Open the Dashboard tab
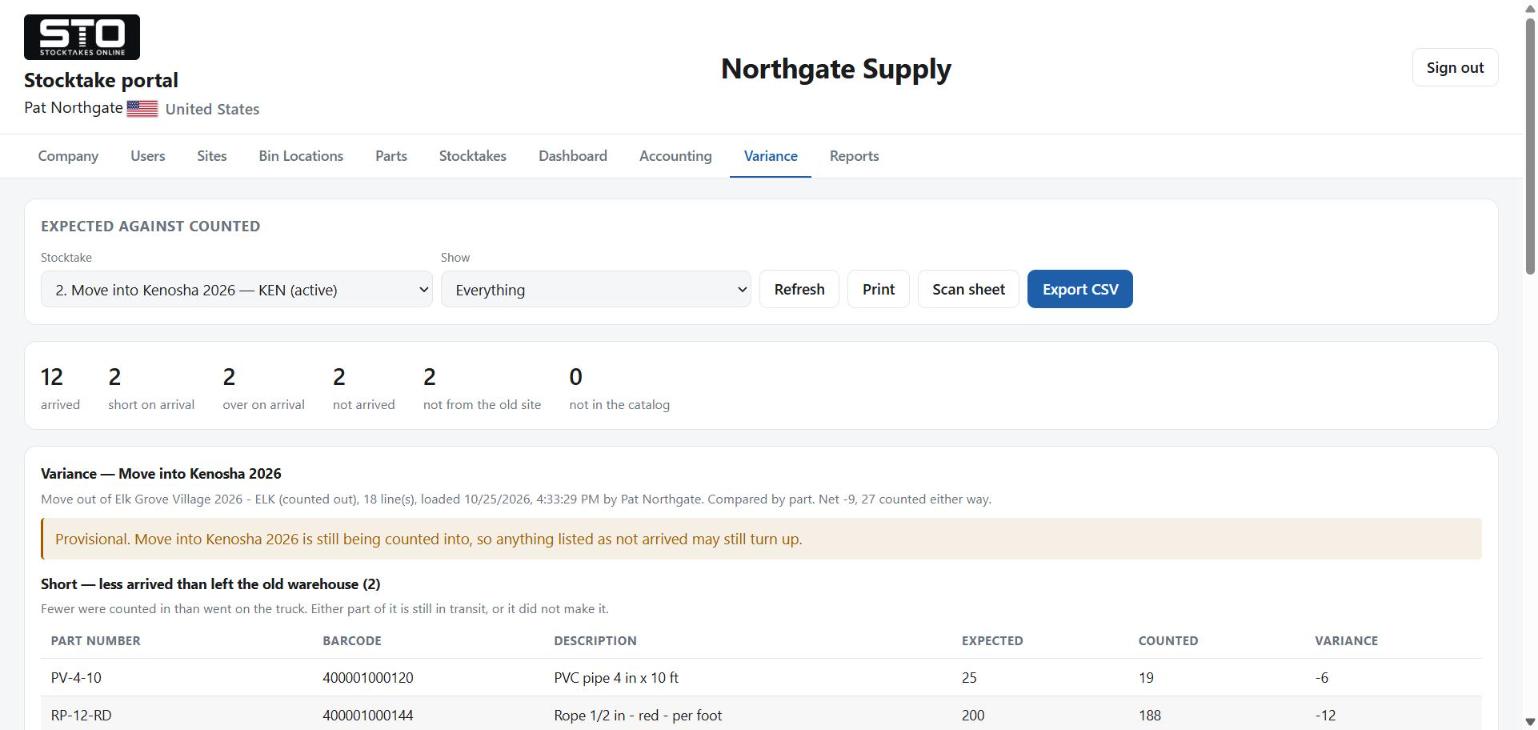The width and height of the screenshot is (1538, 730). [x=573, y=156]
